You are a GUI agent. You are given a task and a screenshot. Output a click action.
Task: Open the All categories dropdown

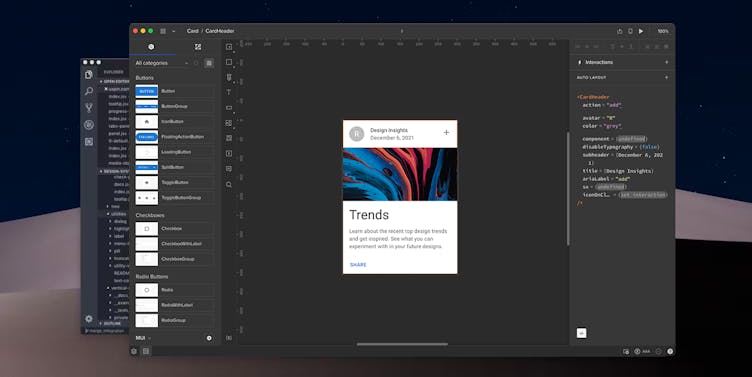161,63
